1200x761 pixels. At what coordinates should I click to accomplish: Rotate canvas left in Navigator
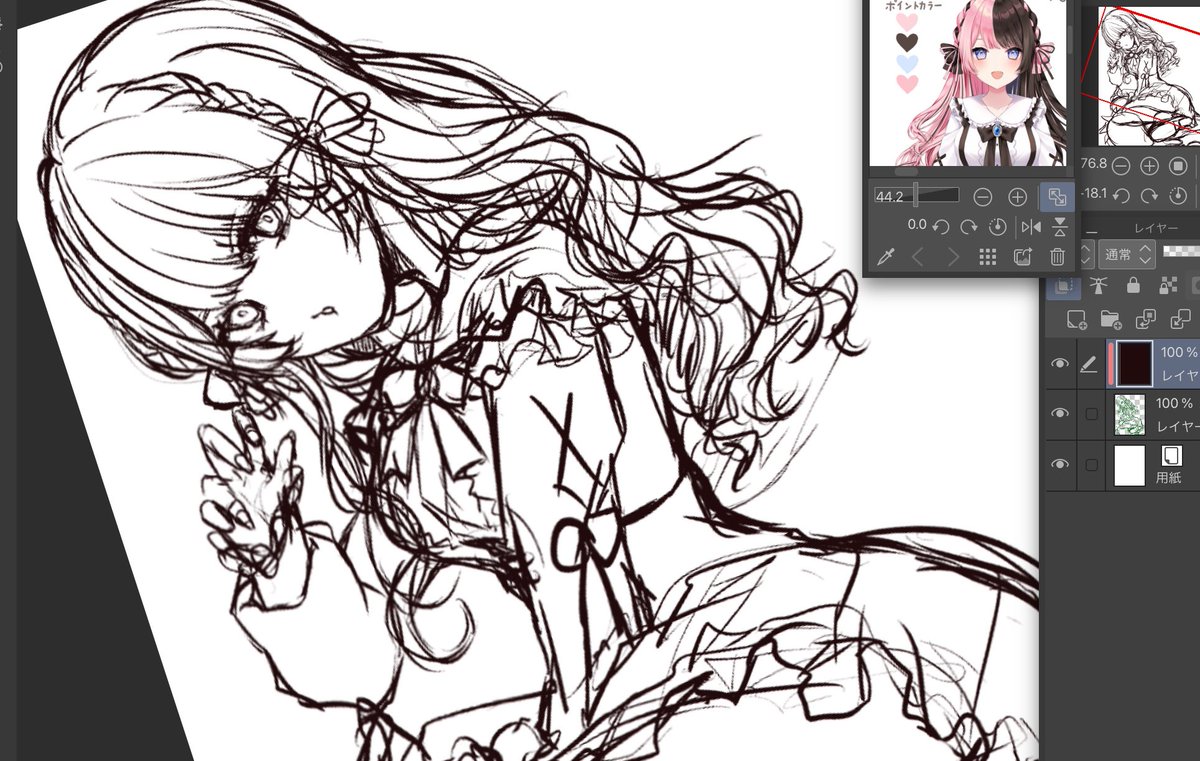click(1122, 194)
